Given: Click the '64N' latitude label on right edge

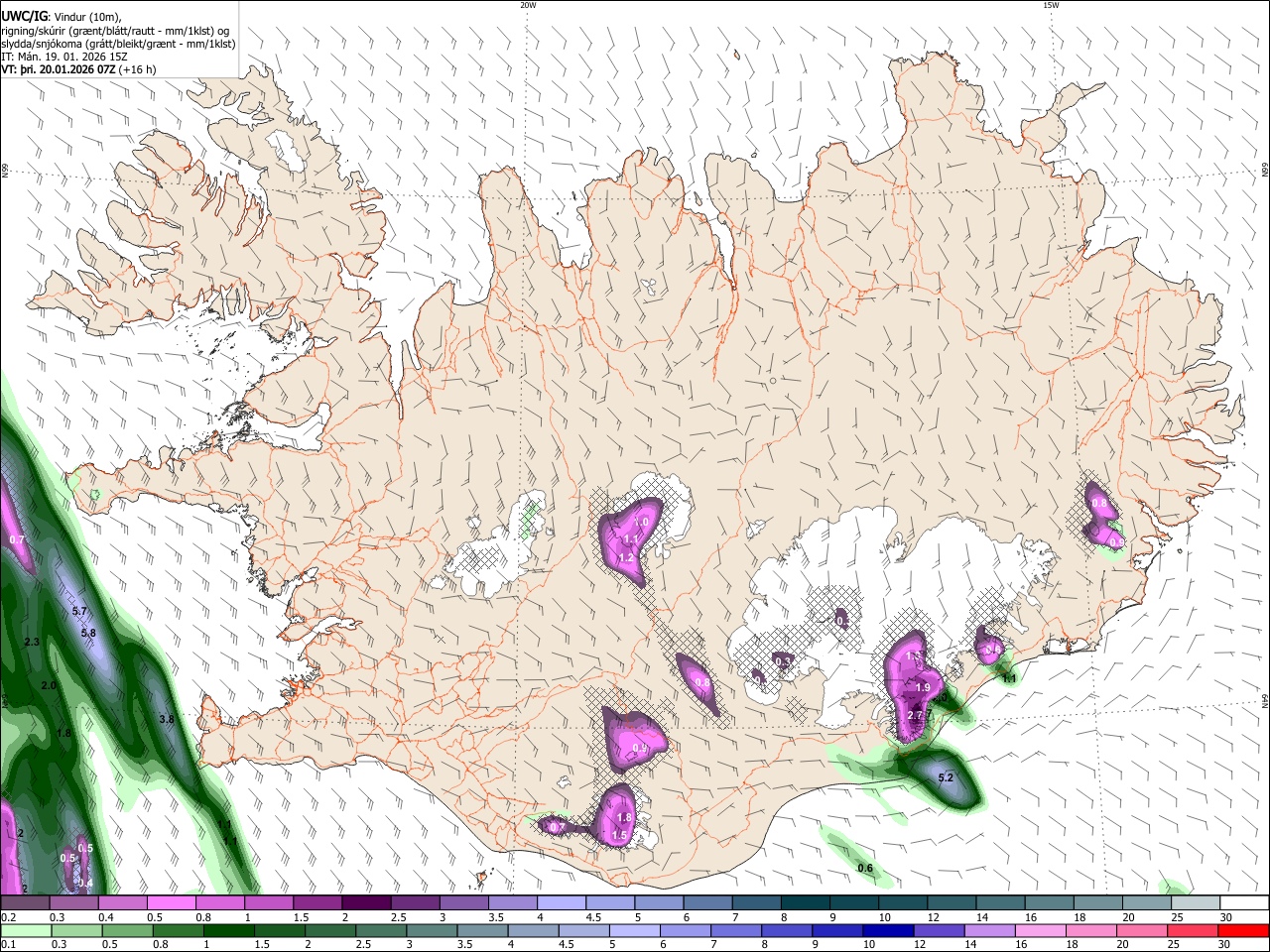Looking at the screenshot, I should point(1265,700).
